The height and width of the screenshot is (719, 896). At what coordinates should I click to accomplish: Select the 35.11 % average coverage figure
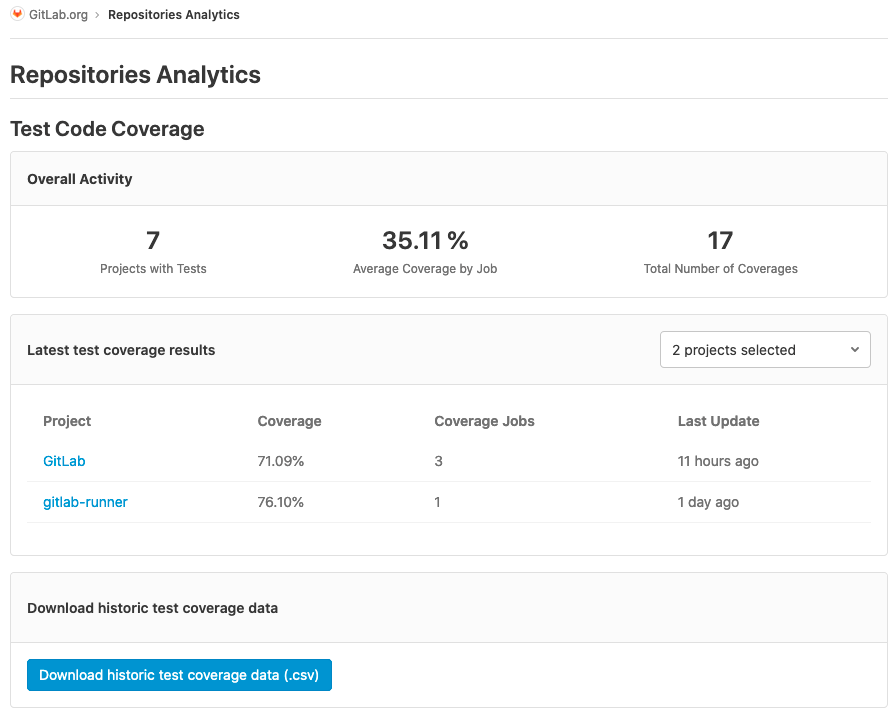point(425,241)
